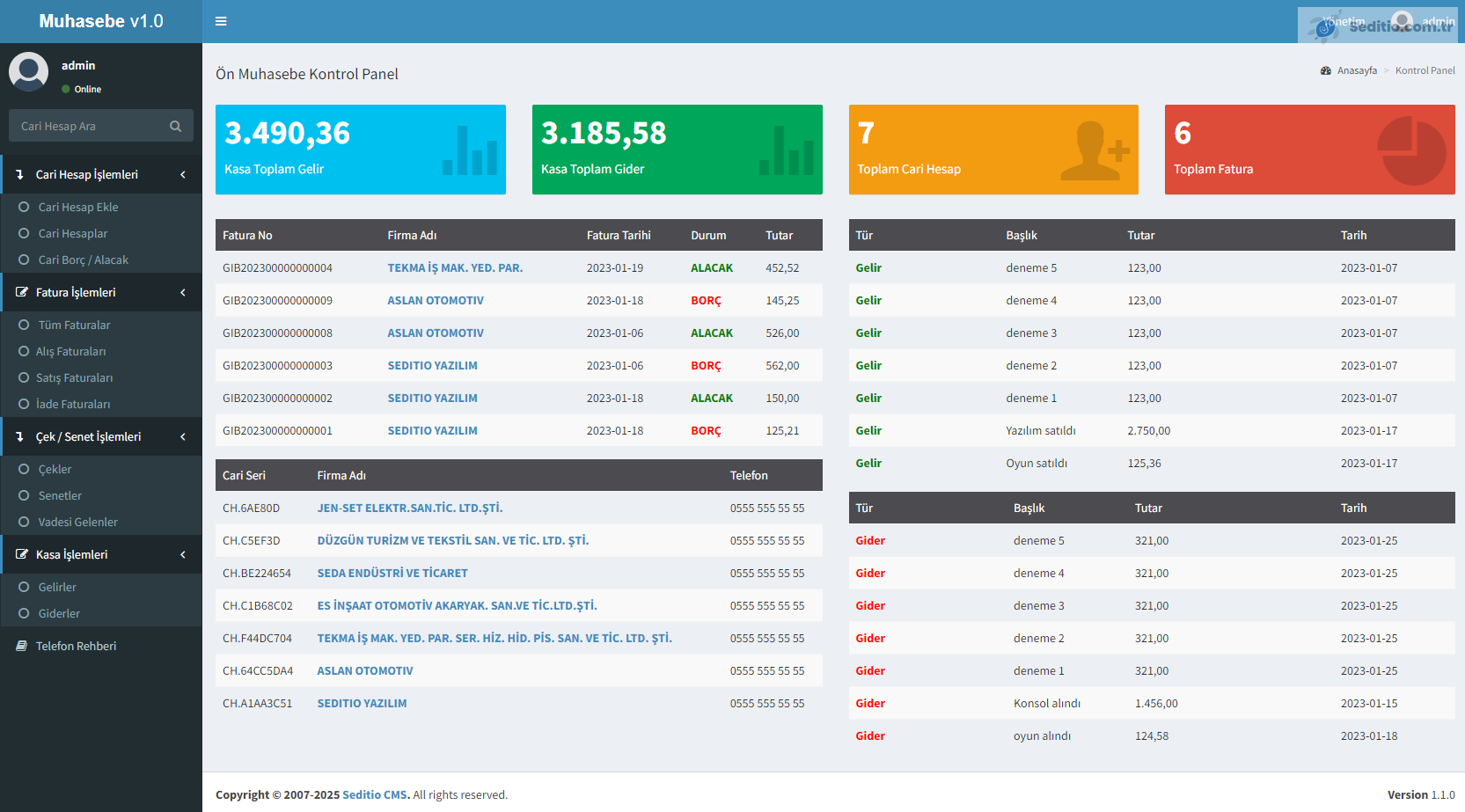Click the Telefon Rehberi book icon

coord(21,646)
